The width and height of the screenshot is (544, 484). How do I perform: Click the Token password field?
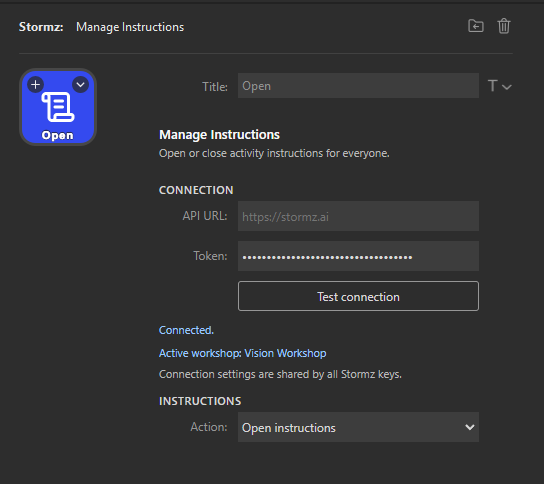click(x=358, y=256)
